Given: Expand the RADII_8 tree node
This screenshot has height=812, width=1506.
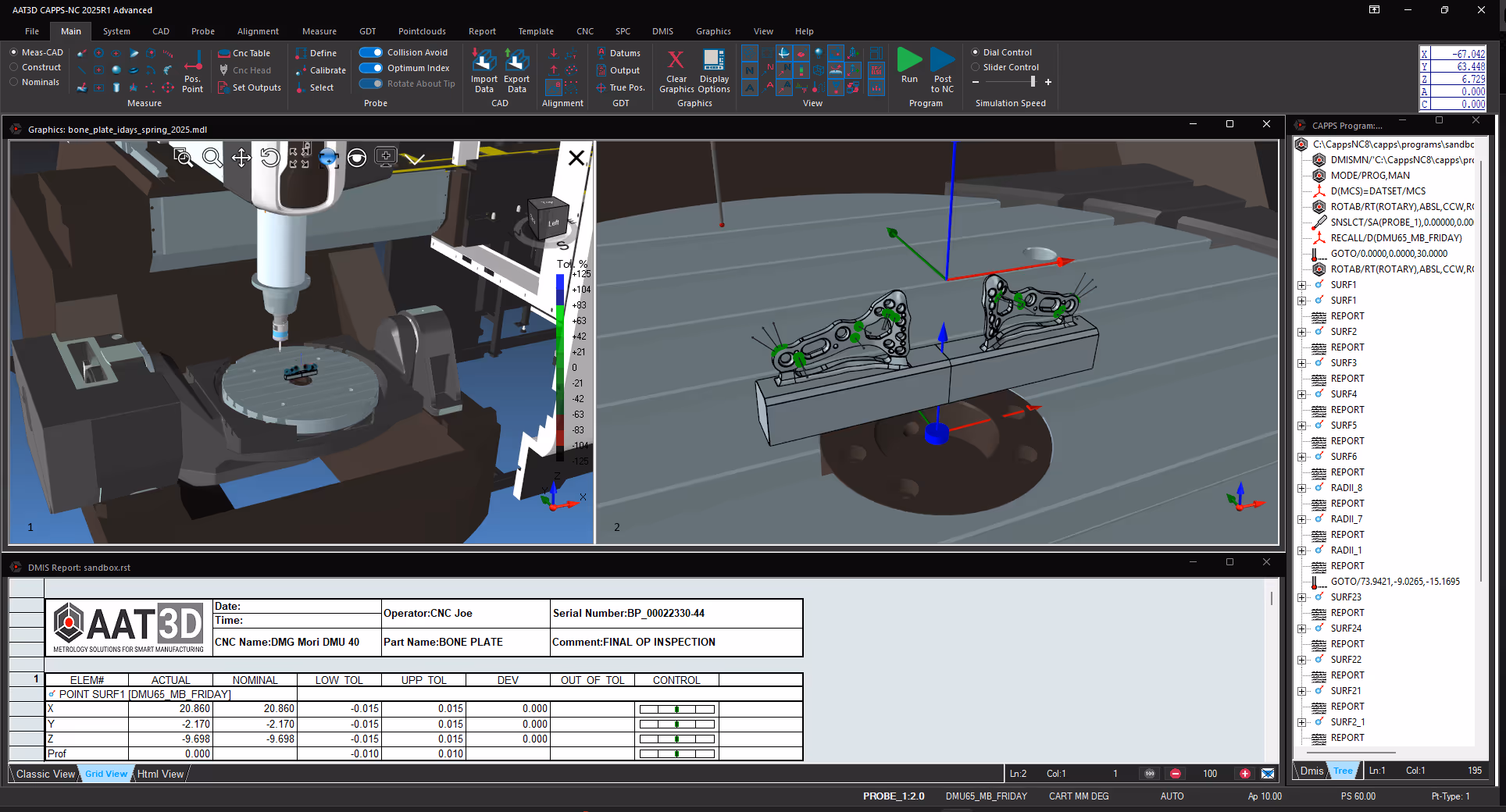Looking at the screenshot, I should tap(1301, 488).
